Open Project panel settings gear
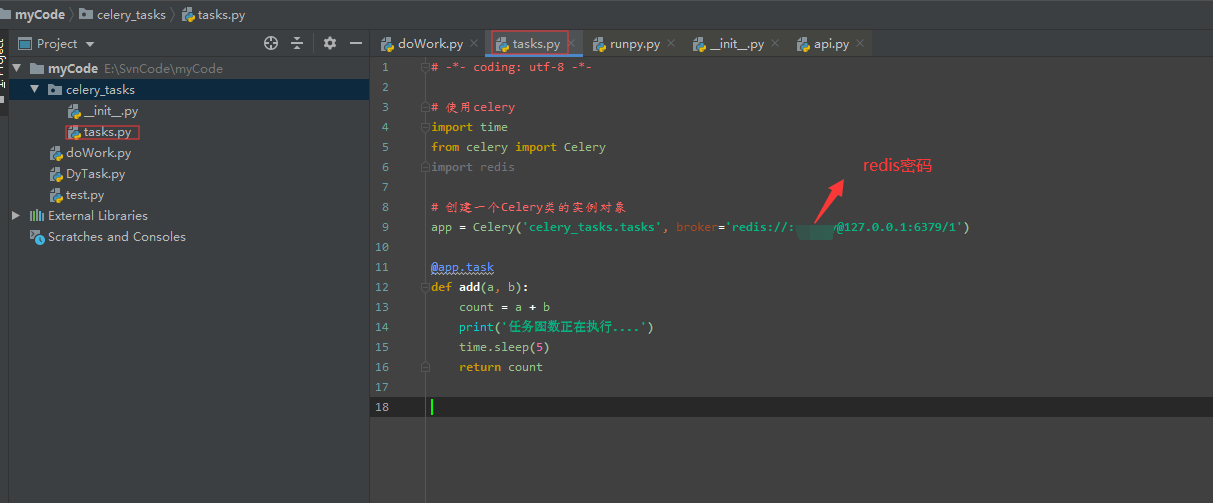The height and width of the screenshot is (503, 1213). (x=330, y=43)
